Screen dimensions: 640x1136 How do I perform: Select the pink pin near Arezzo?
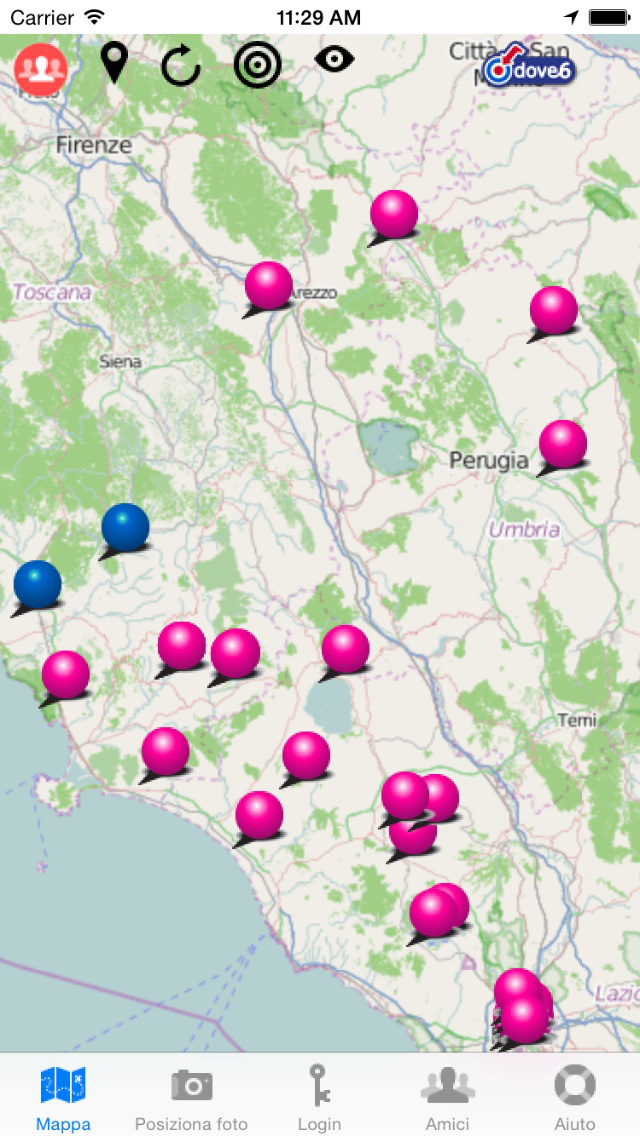pos(268,286)
